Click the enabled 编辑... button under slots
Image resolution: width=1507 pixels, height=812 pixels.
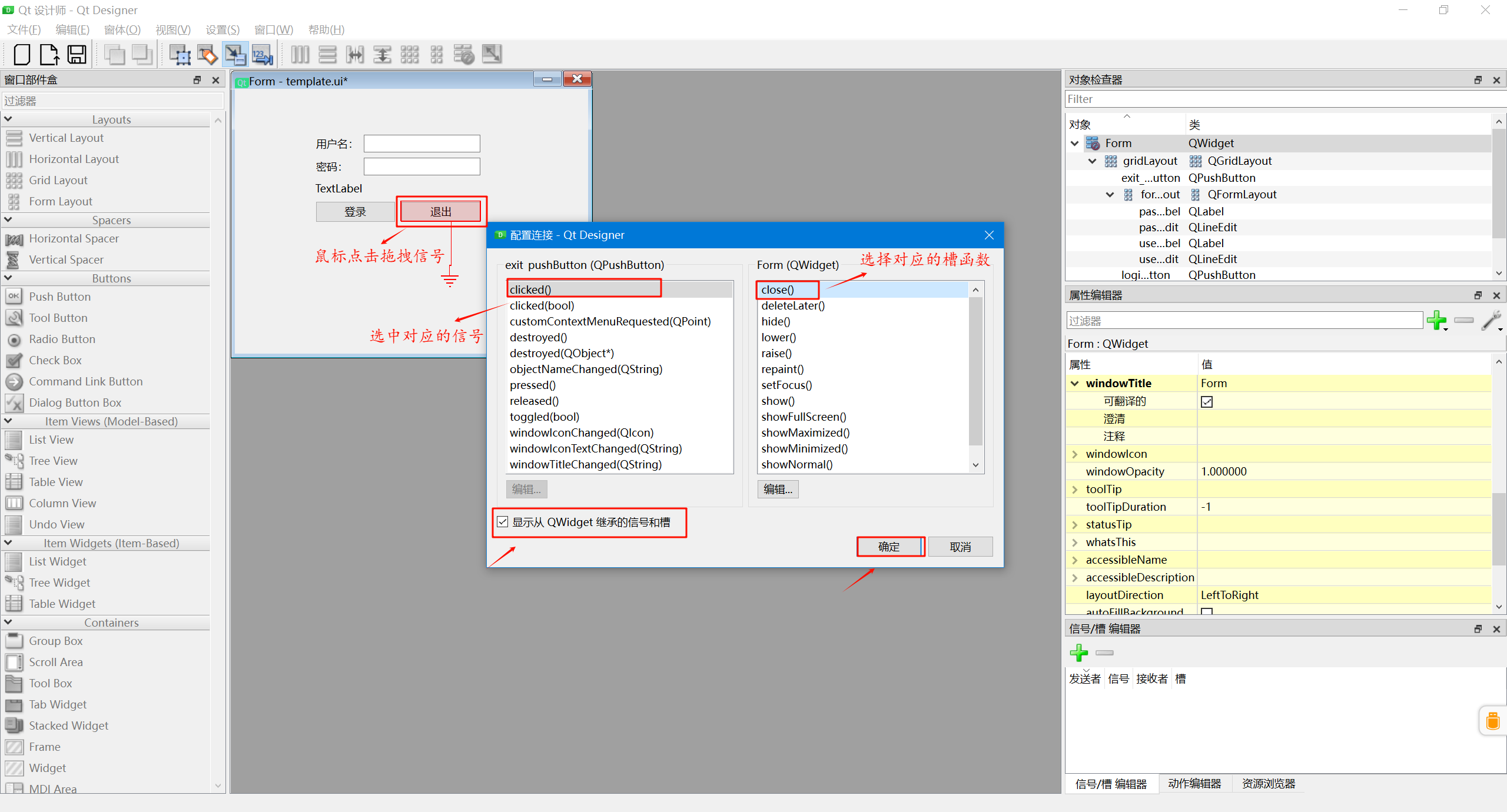point(778,489)
